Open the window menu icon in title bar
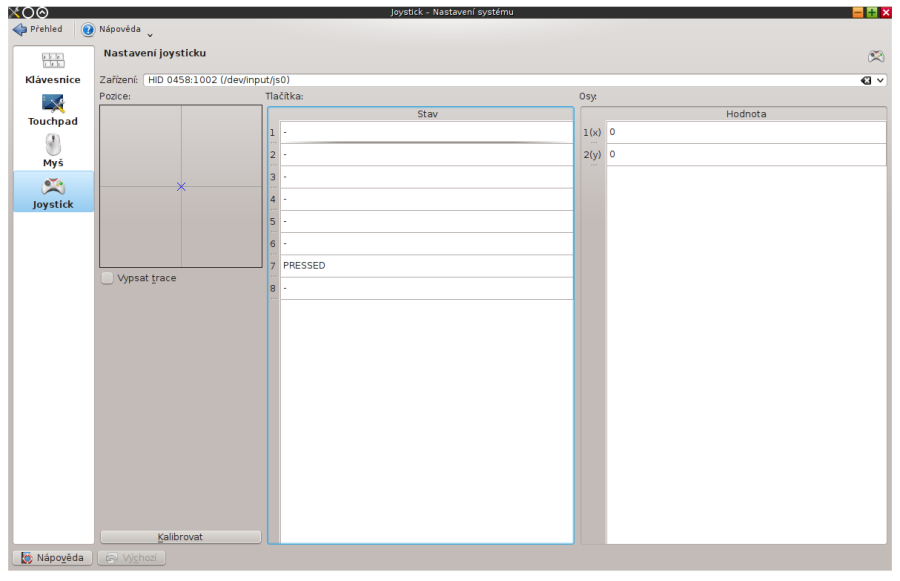900x581 pixels. click(x=14, y=12)
